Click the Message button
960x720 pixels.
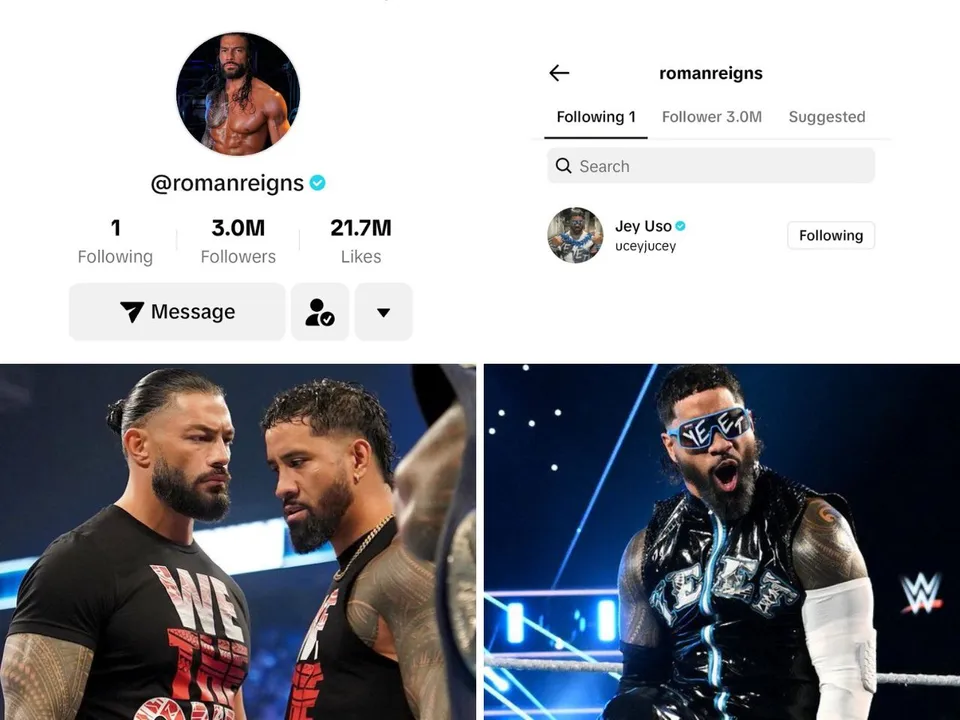point(176,311)
